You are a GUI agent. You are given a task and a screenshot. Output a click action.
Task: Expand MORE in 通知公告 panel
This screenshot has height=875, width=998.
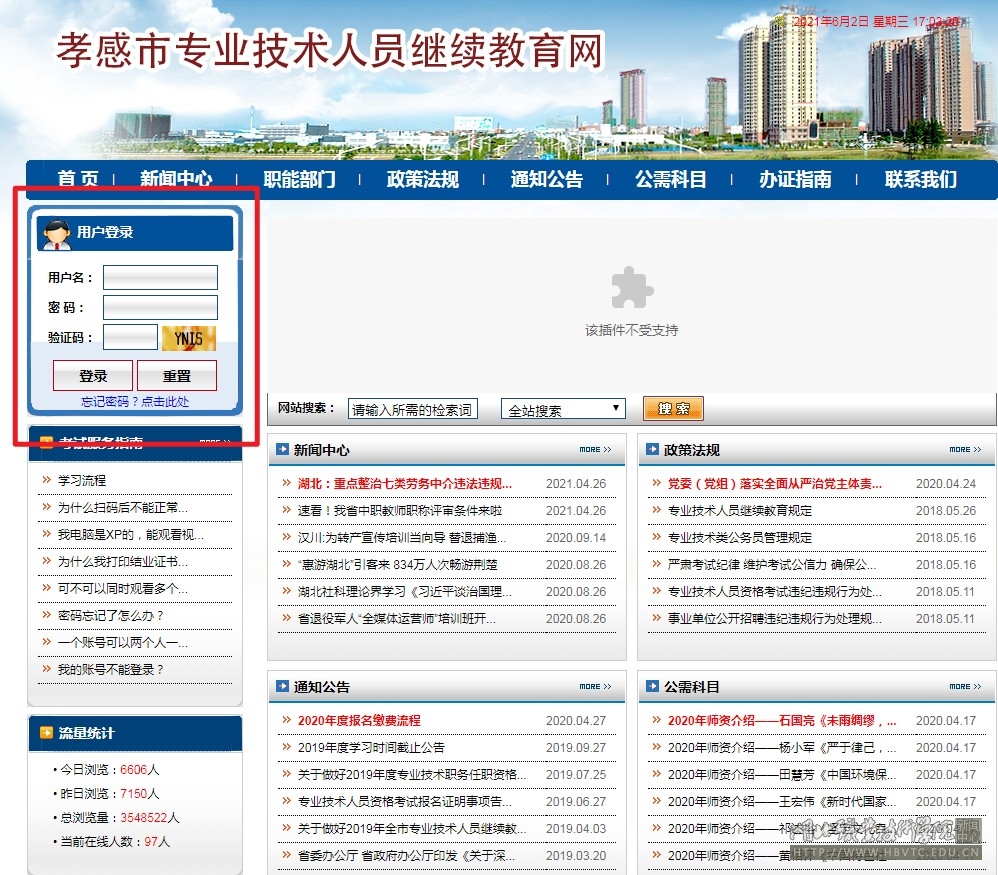pos(595,687)
